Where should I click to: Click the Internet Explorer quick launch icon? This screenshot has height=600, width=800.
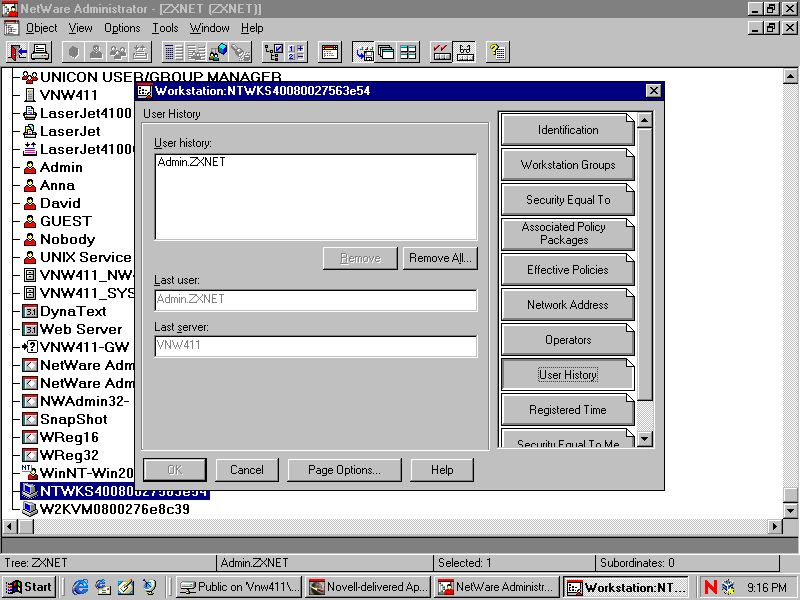coord(80,587)
